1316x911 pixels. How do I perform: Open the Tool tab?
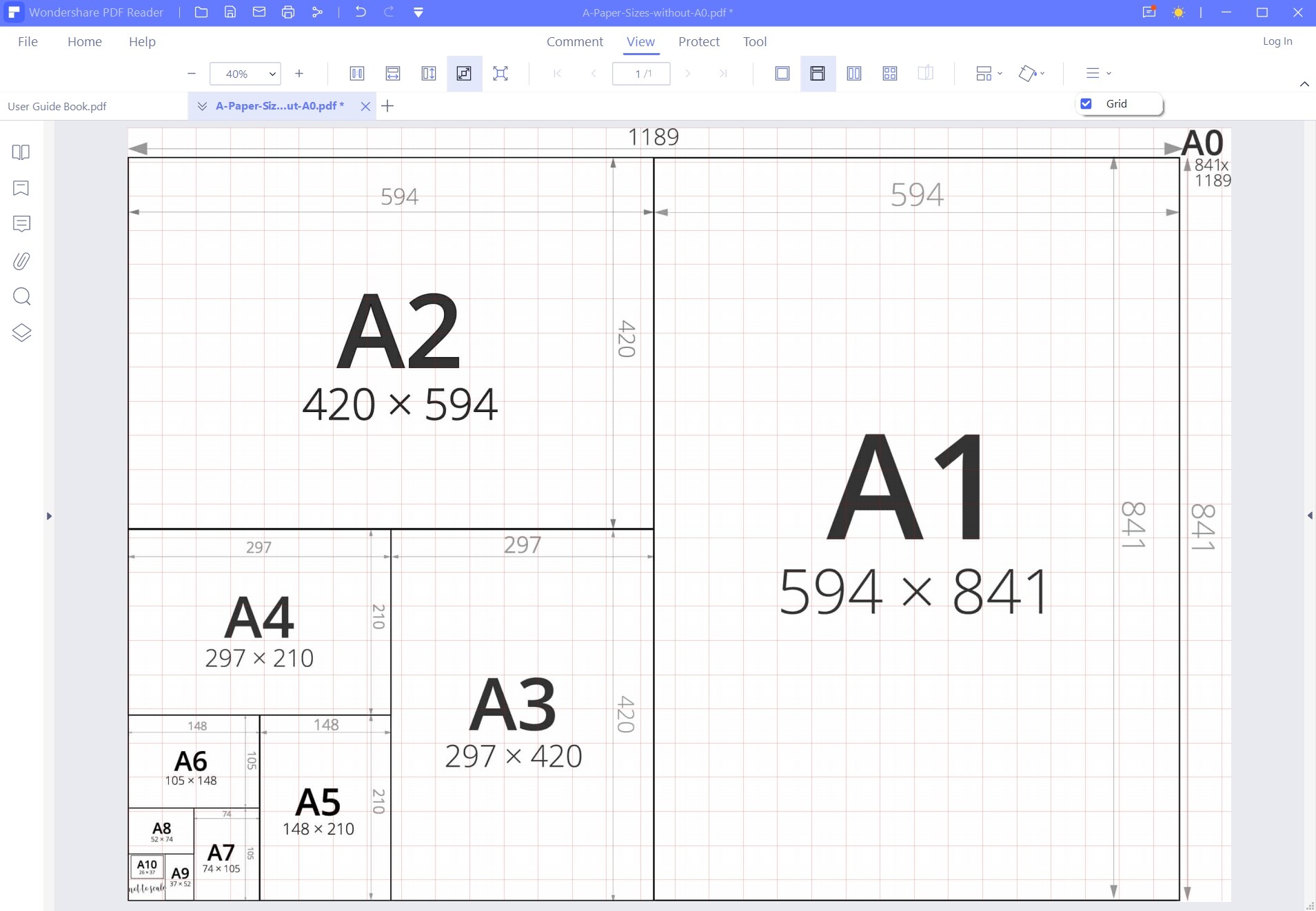click(x=755, y=41)
